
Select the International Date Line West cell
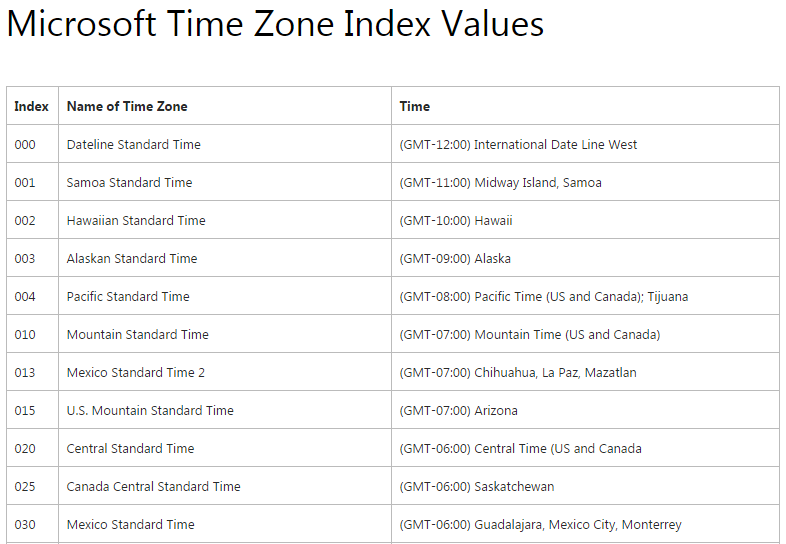pos(518,144)
